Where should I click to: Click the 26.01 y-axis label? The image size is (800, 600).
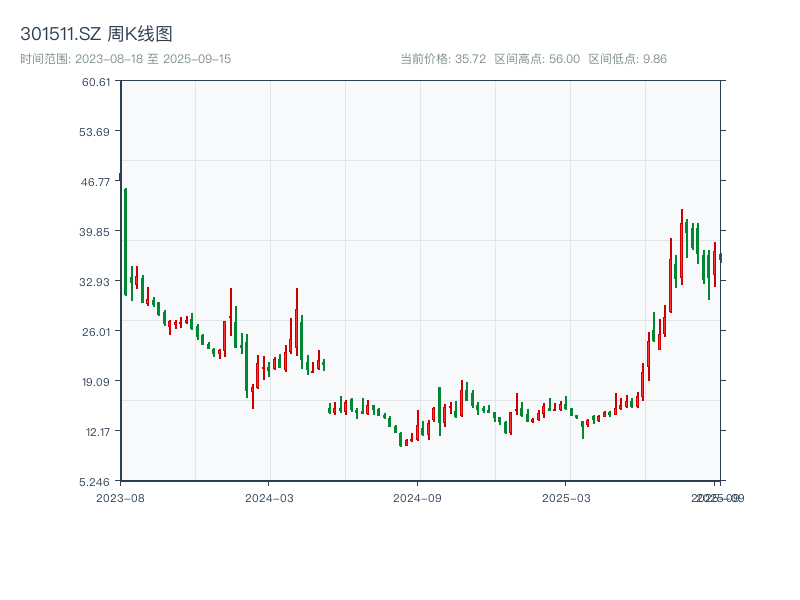tap(96, 332)
